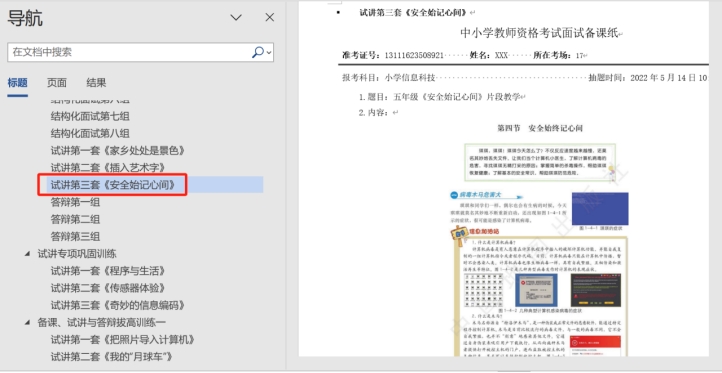Jump to heading 答辩第三组

76,237
